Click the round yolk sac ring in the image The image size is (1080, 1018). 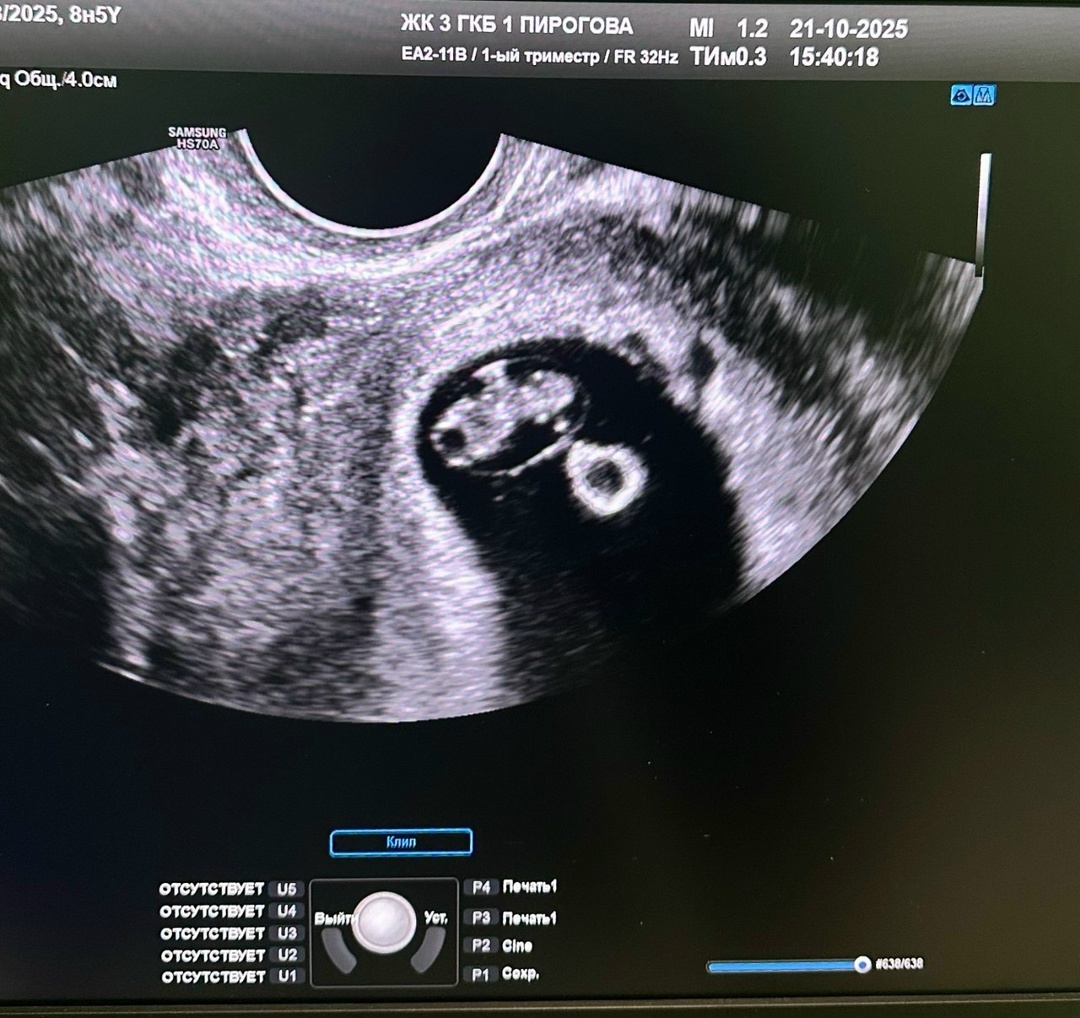click(605, 479)
